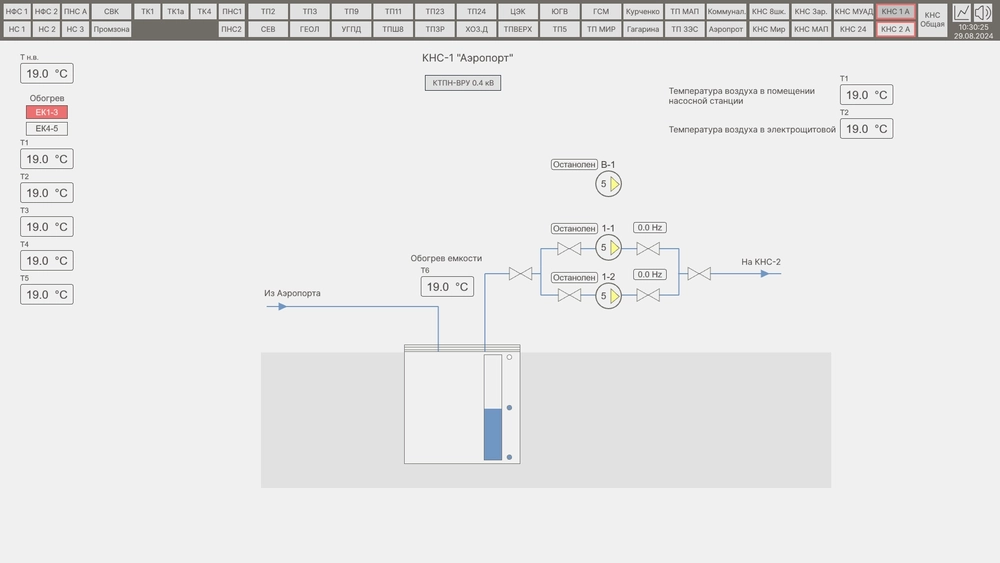Open the КНС Общая overview tab
1000x563 pixels.
point(932,20)
